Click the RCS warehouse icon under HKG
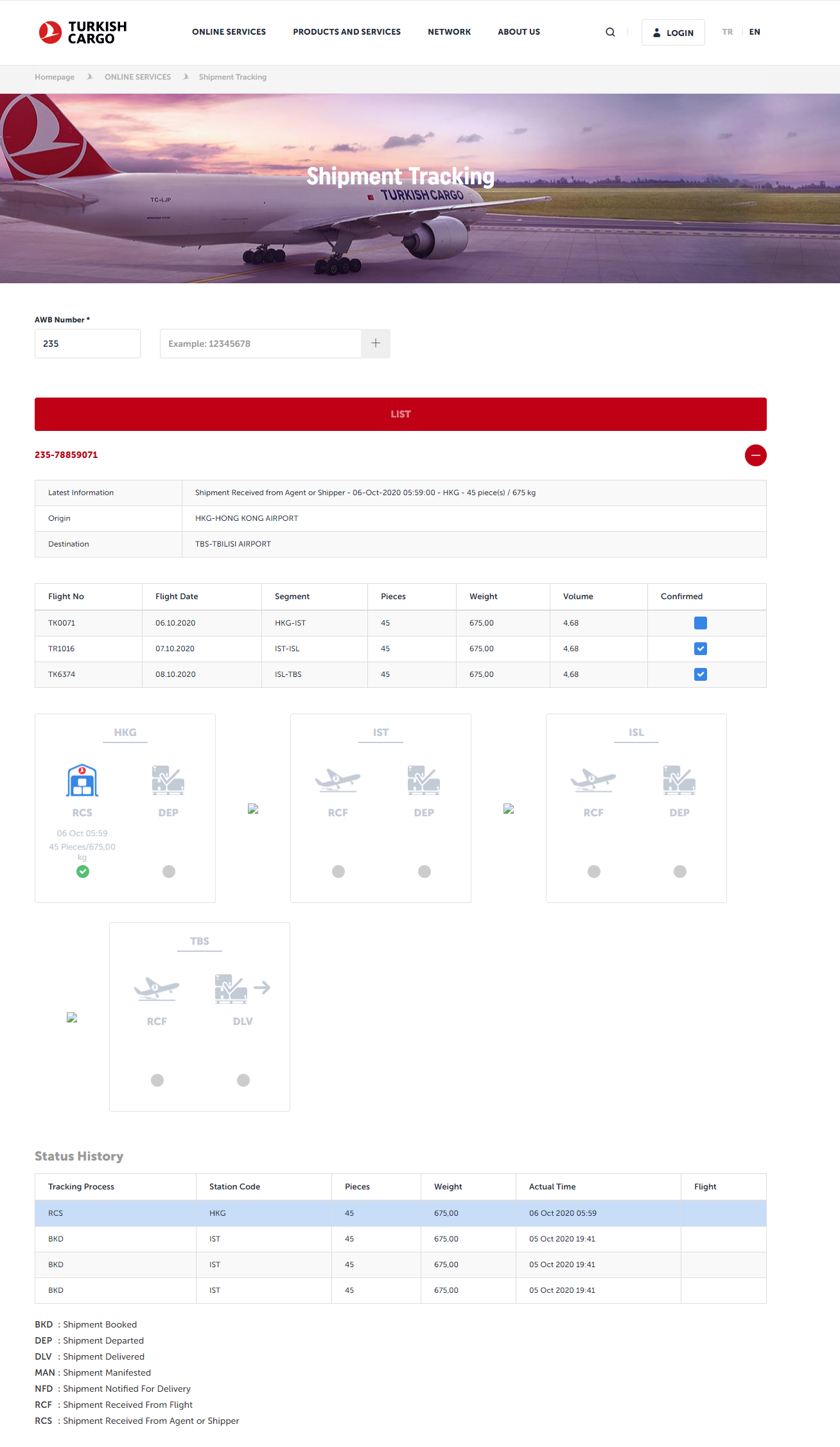 click(x=82, y=780)
